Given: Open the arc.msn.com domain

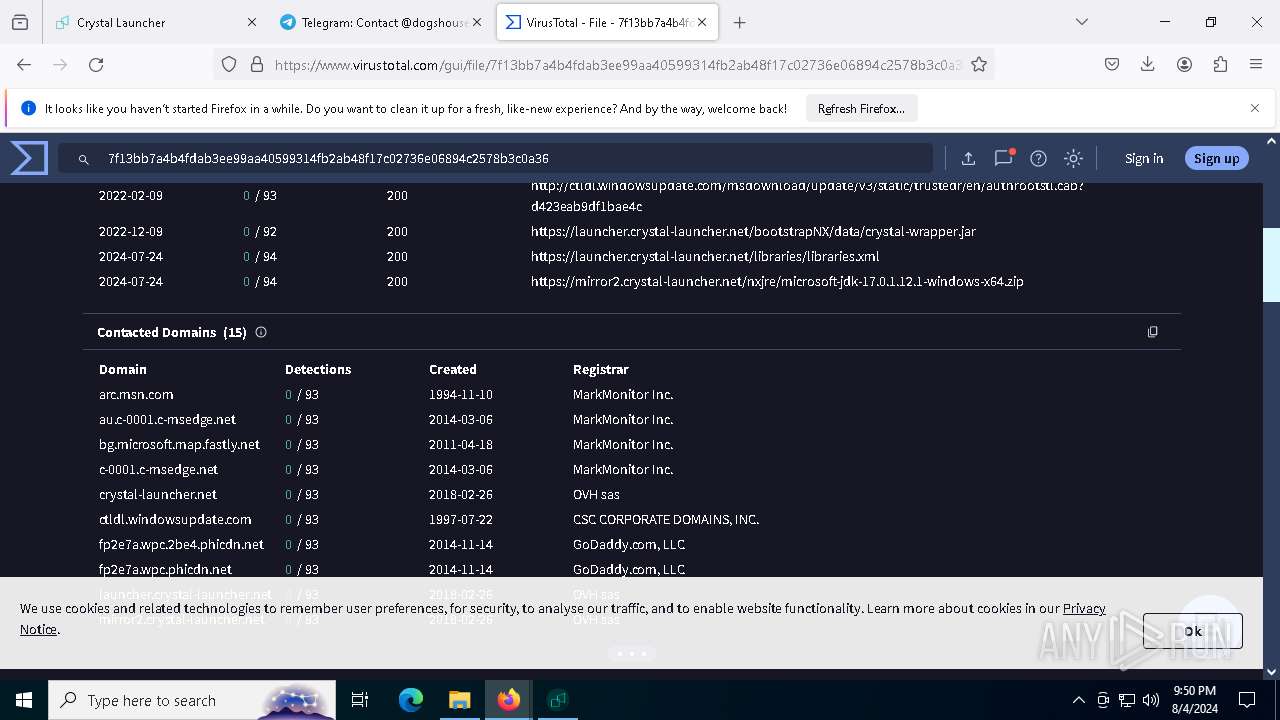Looking at the screenshot, I should click(136, 394).
